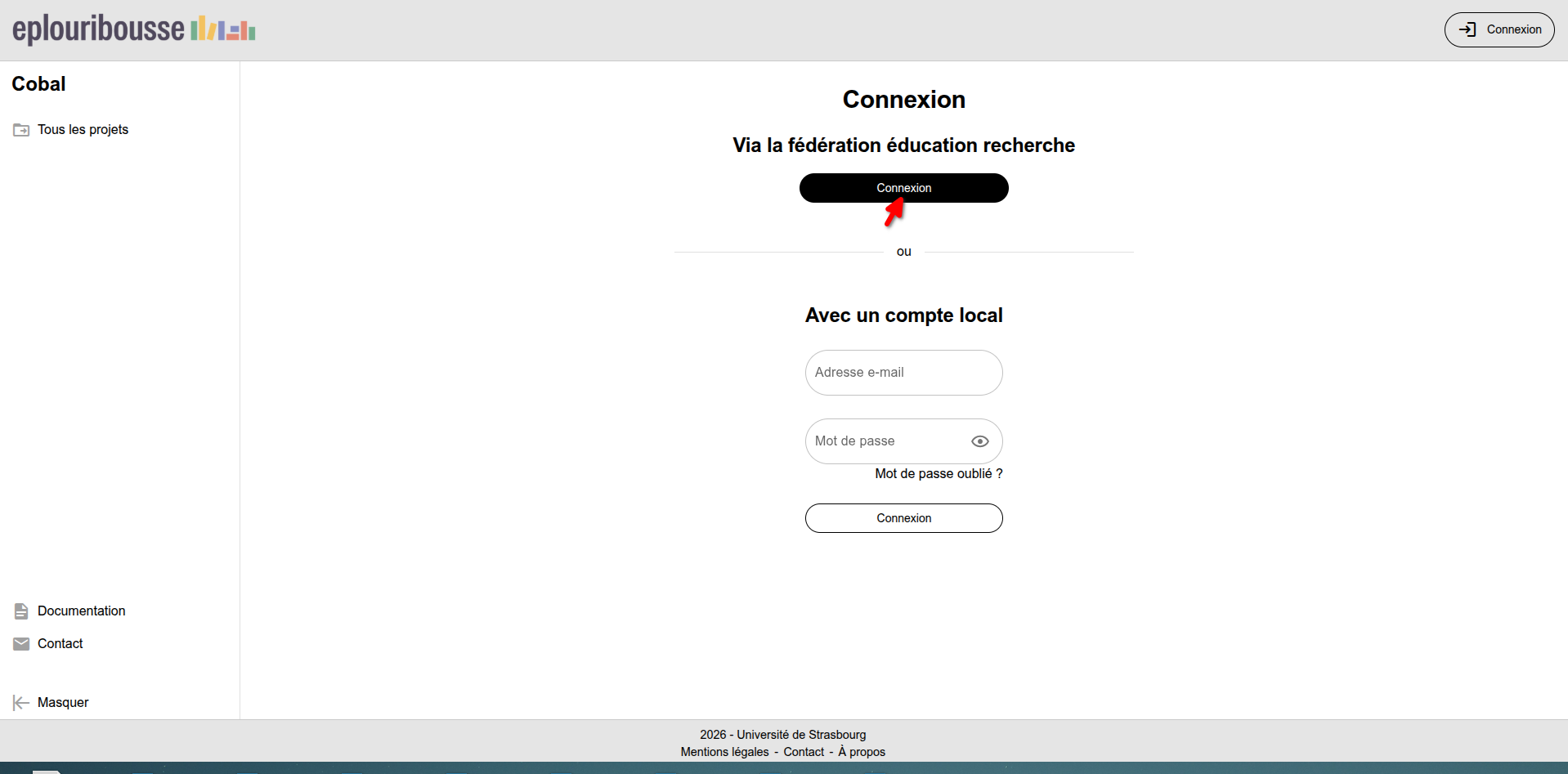This screenshot has width=1568, height=774.
Task: Open the Documentation label in sidebar
Action: [81, 611]
